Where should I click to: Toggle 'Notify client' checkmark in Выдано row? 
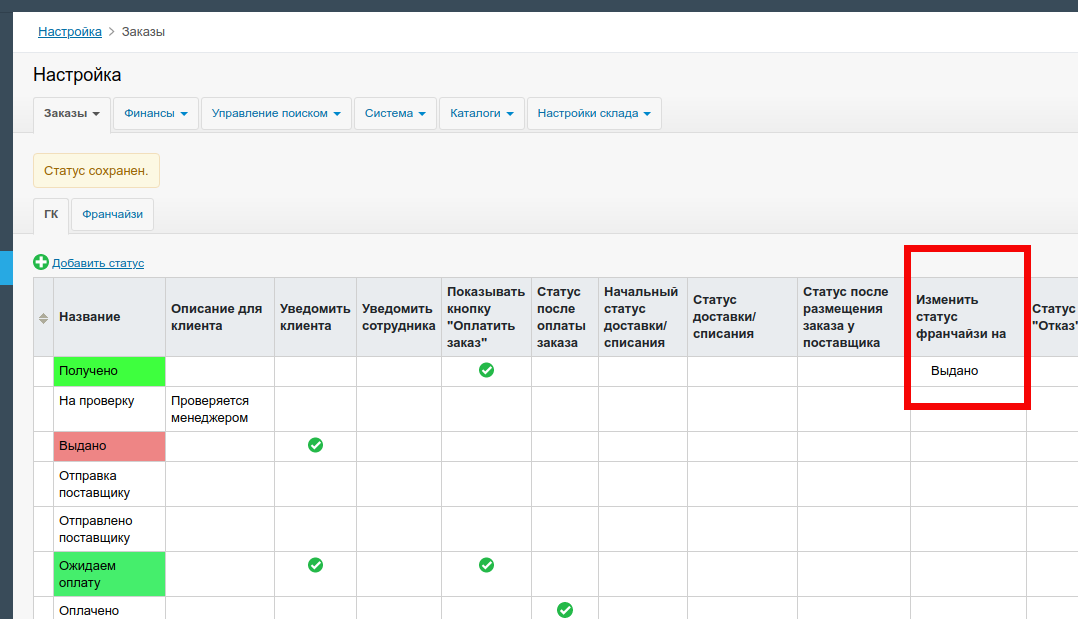(315, 445)
